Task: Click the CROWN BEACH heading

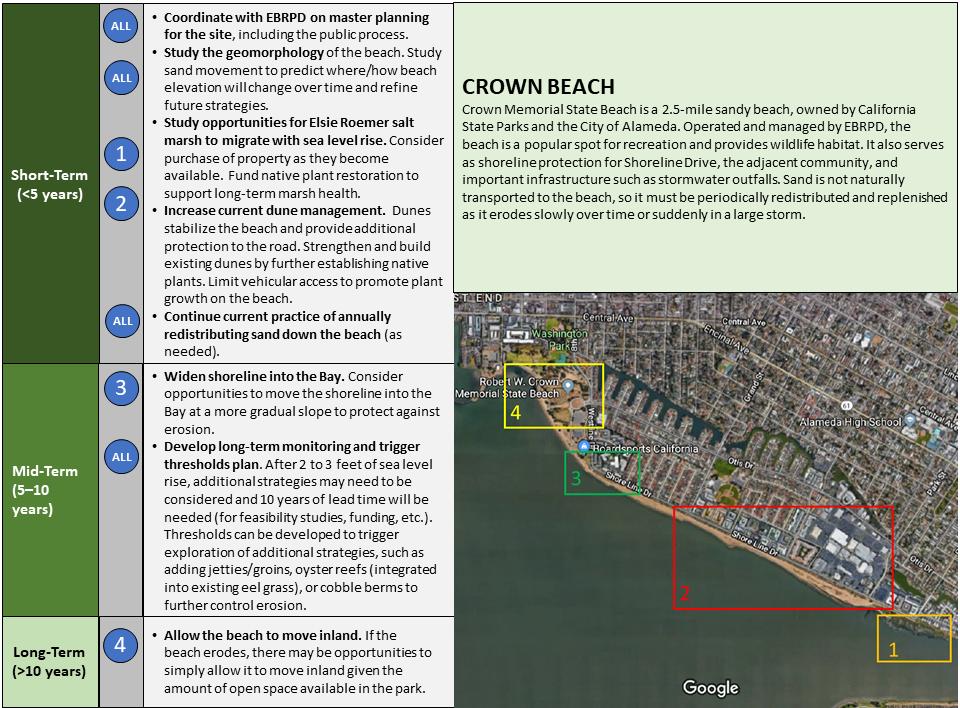Action: [538, 87]
